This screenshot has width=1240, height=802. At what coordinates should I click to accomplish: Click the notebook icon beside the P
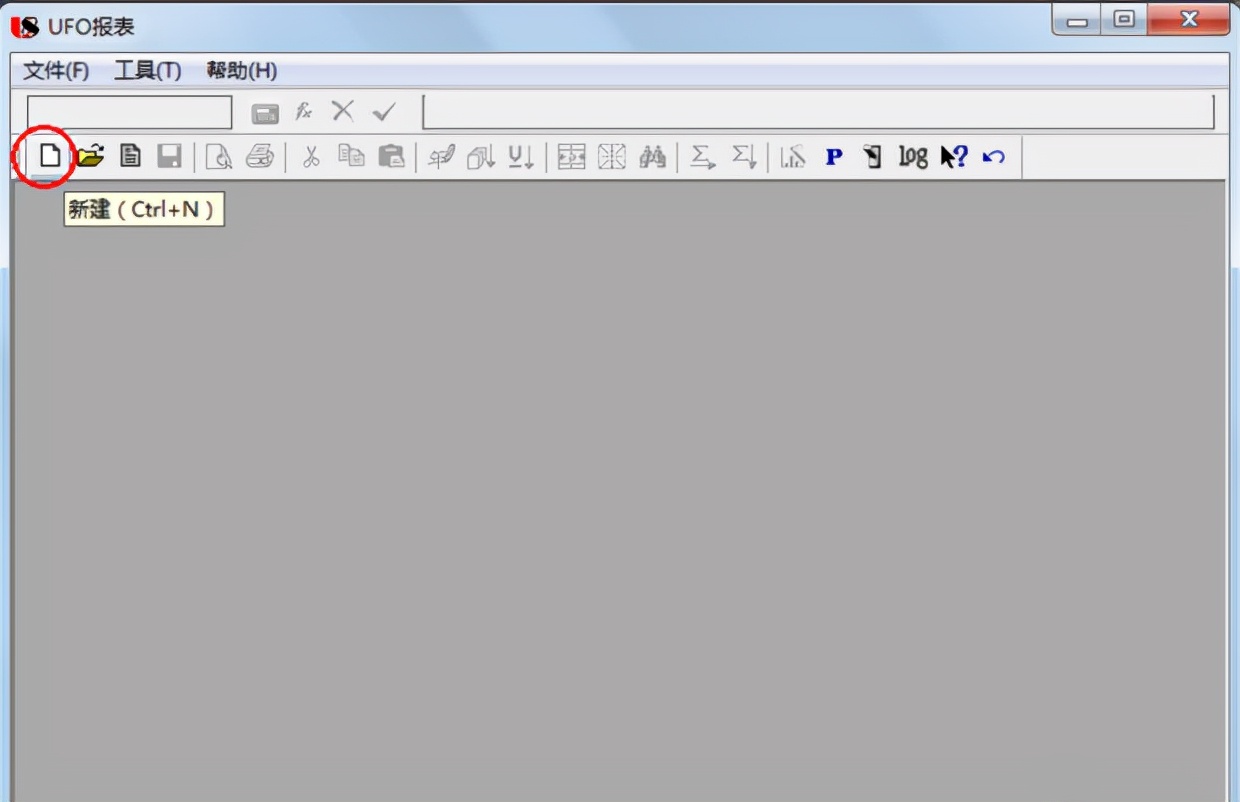pyautogui.click(x=873, y=157)
